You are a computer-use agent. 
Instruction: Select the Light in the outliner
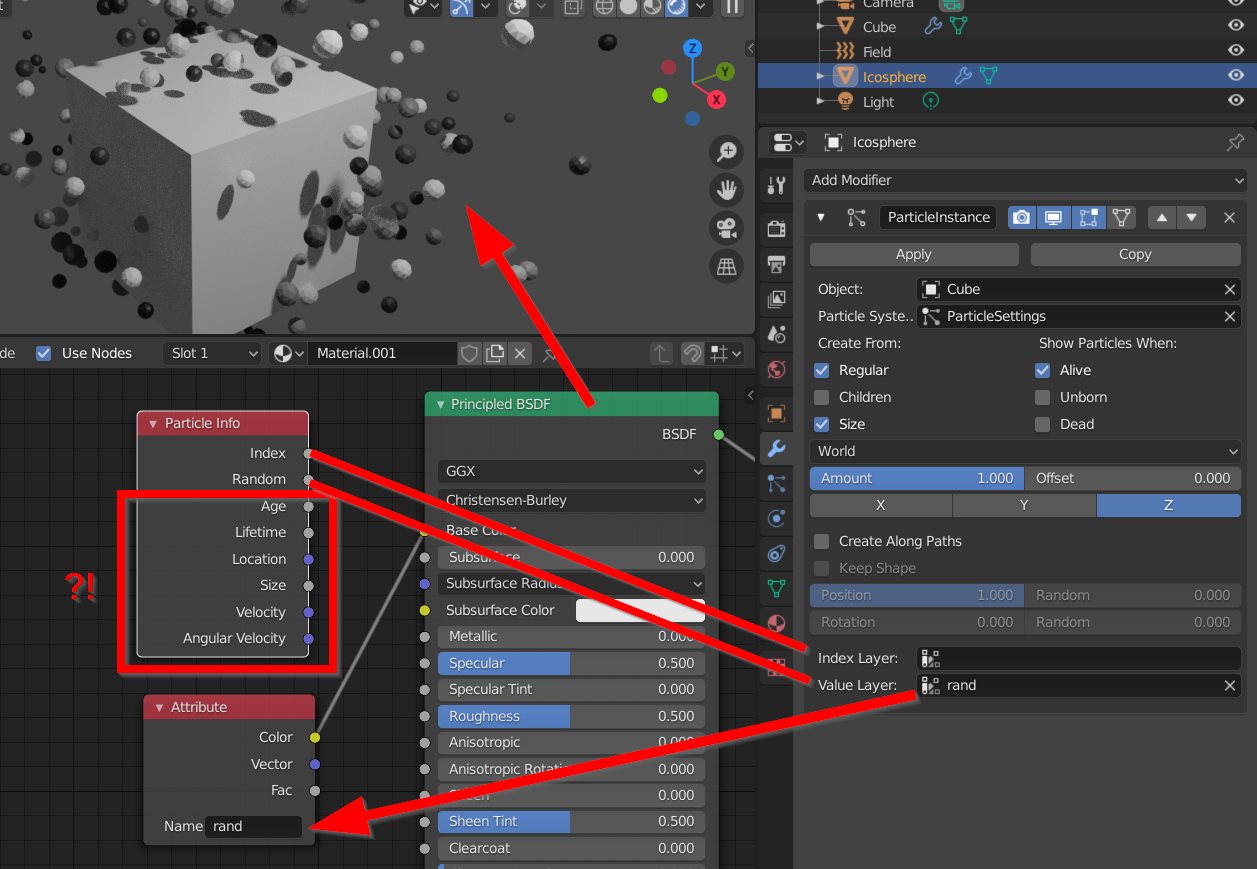[x=879, y=101]
